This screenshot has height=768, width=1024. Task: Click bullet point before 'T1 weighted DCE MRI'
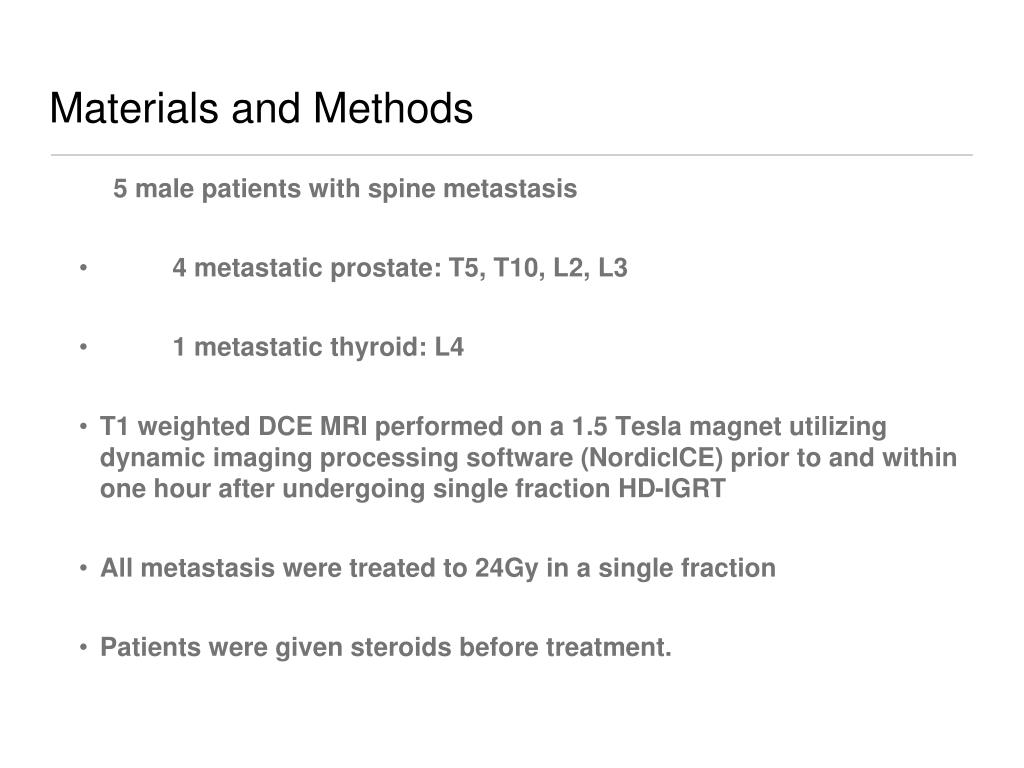click(x=83, y=426)
